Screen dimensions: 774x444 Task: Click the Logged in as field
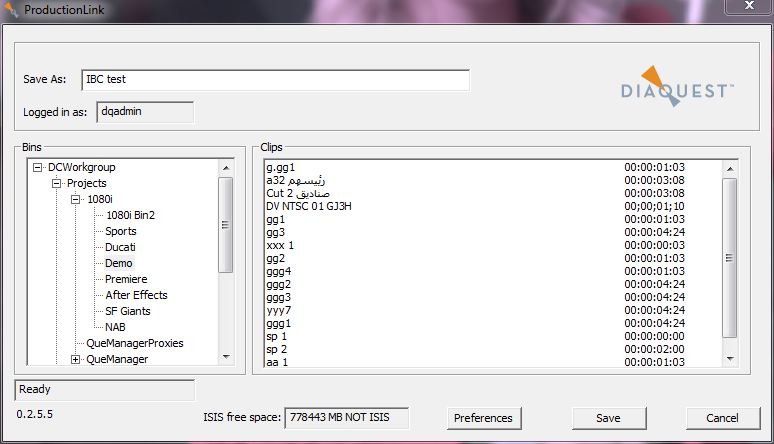coord(145,112)
